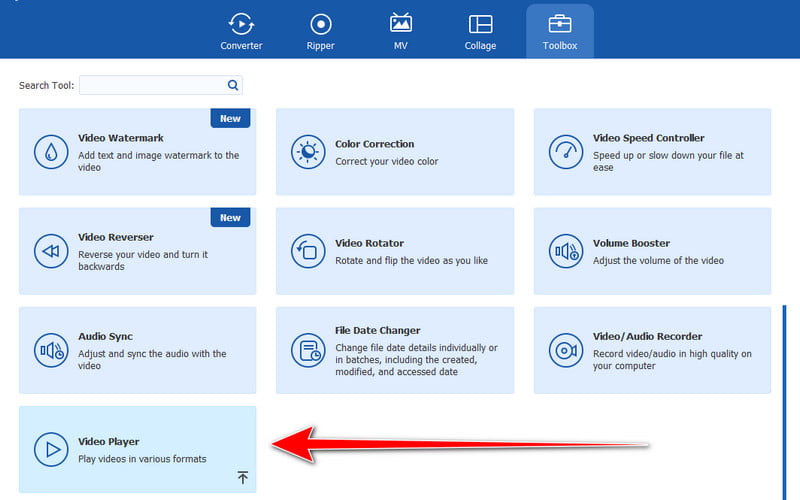Open the Video Speed Controller title link
Screen dimensions: 800x500
click(x=648, y=138)
